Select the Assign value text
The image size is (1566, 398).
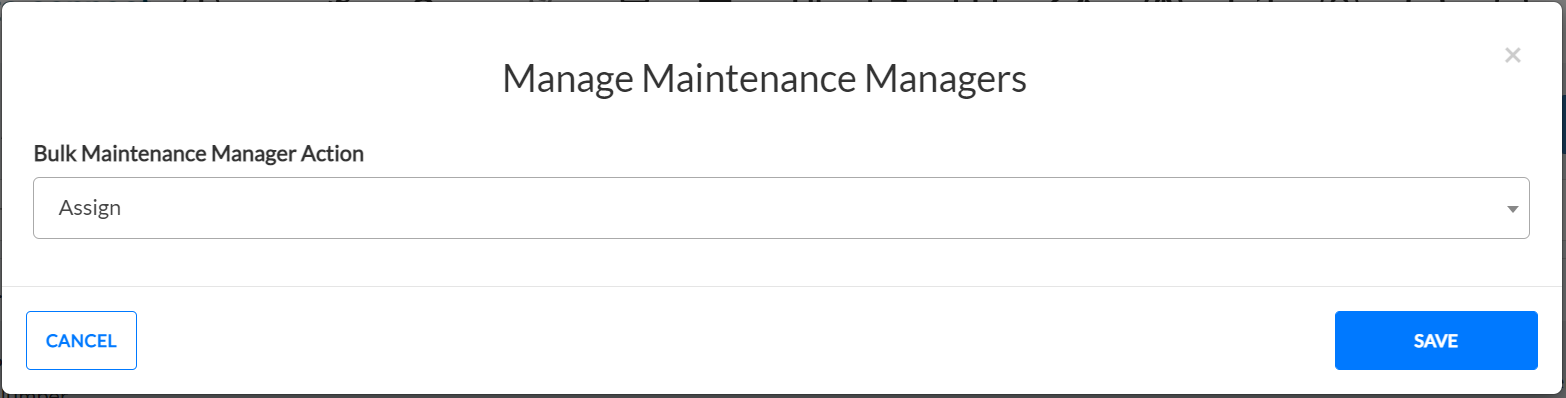[x=90, y=208]
